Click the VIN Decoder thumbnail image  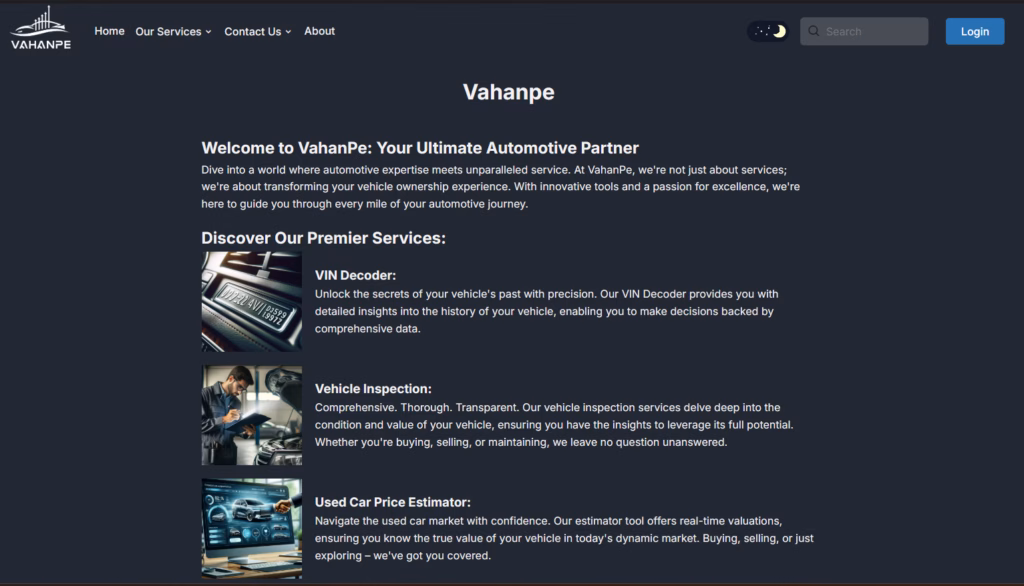[x=251, y=302]
